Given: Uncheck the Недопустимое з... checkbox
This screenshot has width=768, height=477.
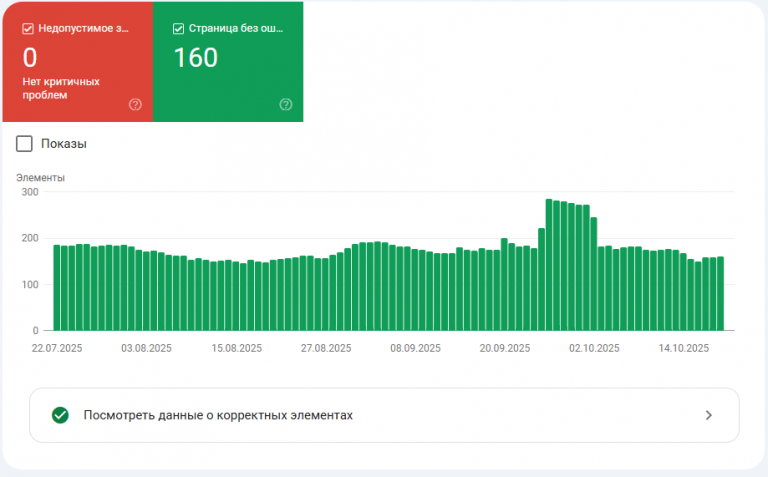Looking at the screenshot, I should click(x=28, y=29).
